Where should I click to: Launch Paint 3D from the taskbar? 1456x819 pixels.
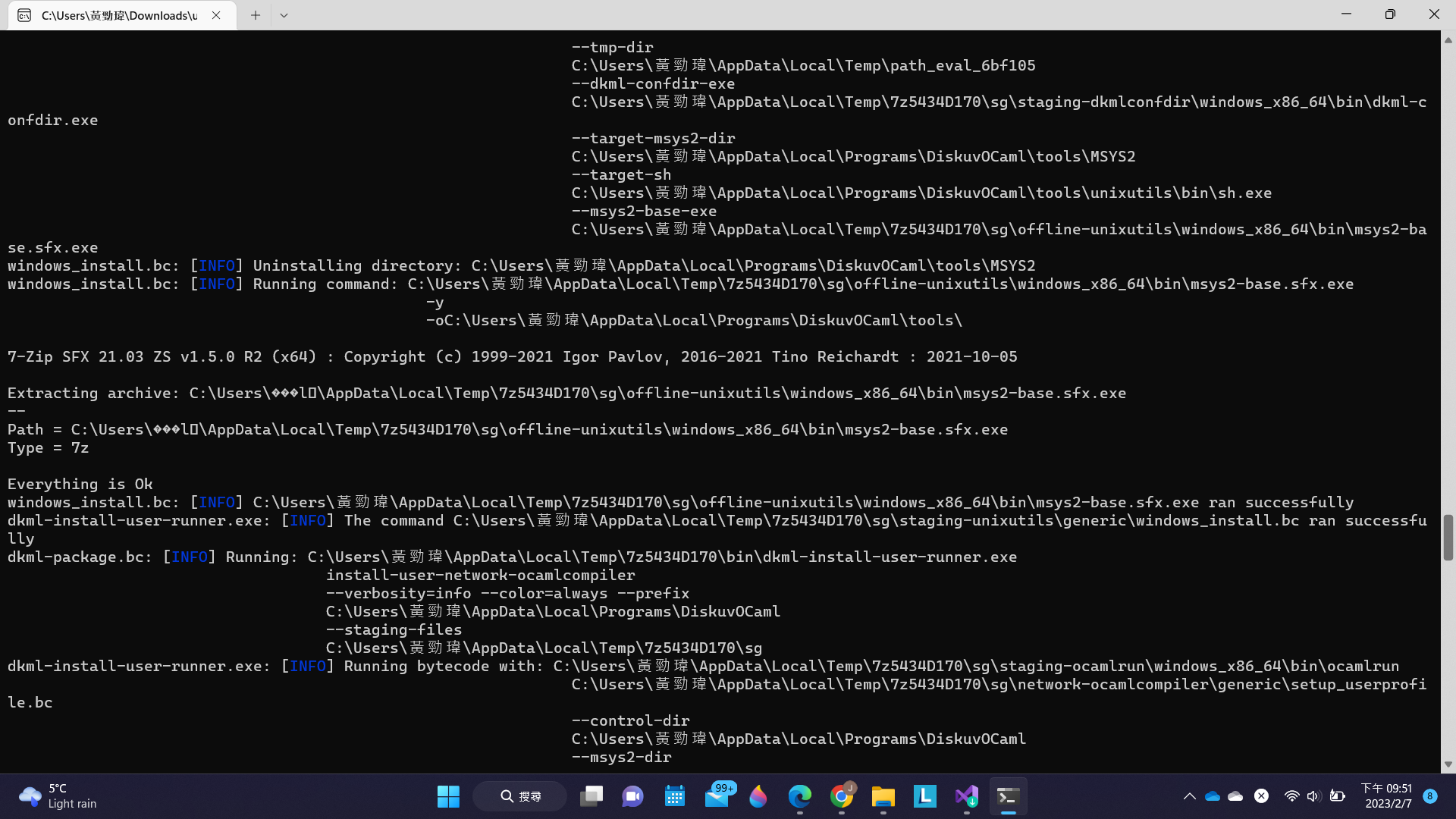[x=758, y=796]
